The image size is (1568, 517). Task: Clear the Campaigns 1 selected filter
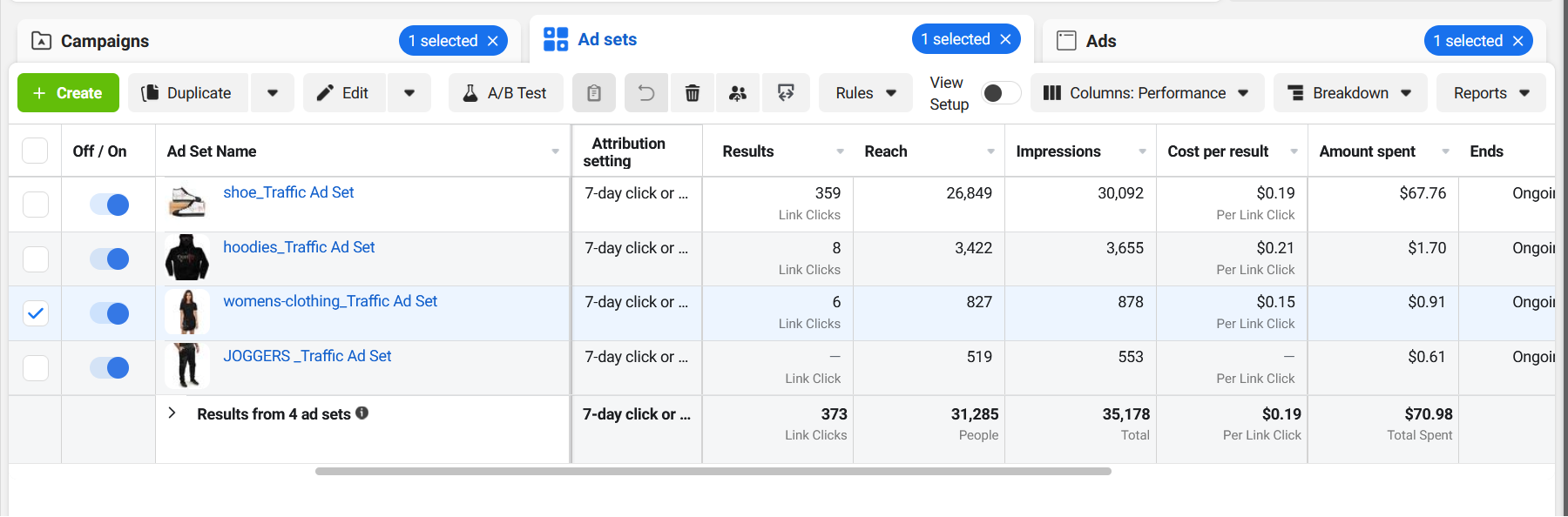click(493, 41)
